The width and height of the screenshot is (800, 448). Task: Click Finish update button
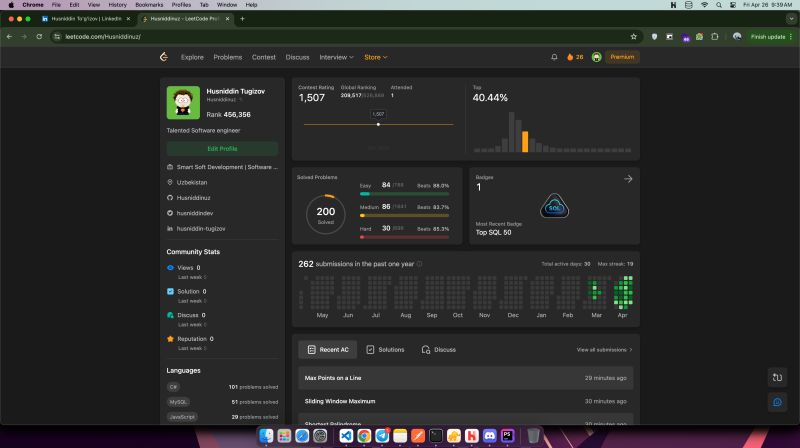pos(768,37)
